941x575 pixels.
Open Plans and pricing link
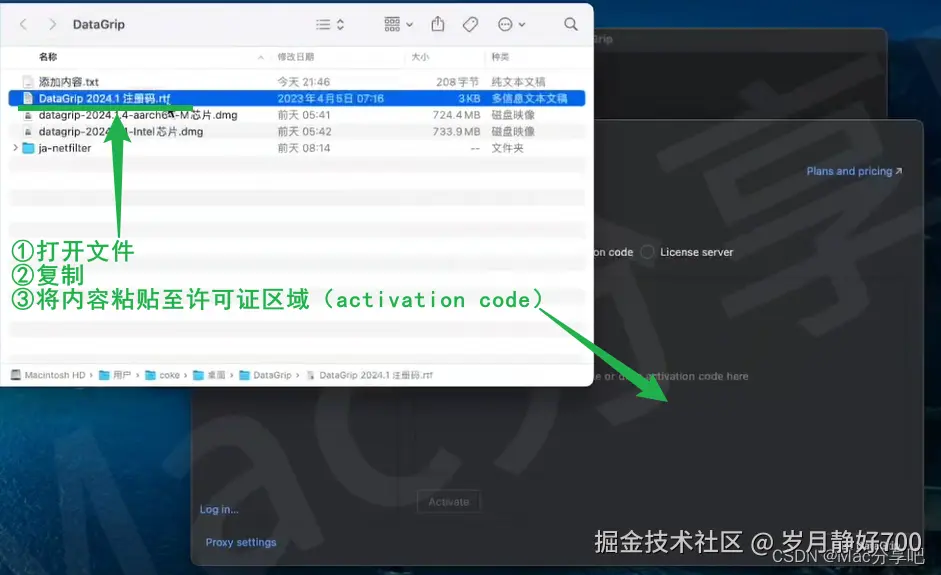[x=854, y=171]
